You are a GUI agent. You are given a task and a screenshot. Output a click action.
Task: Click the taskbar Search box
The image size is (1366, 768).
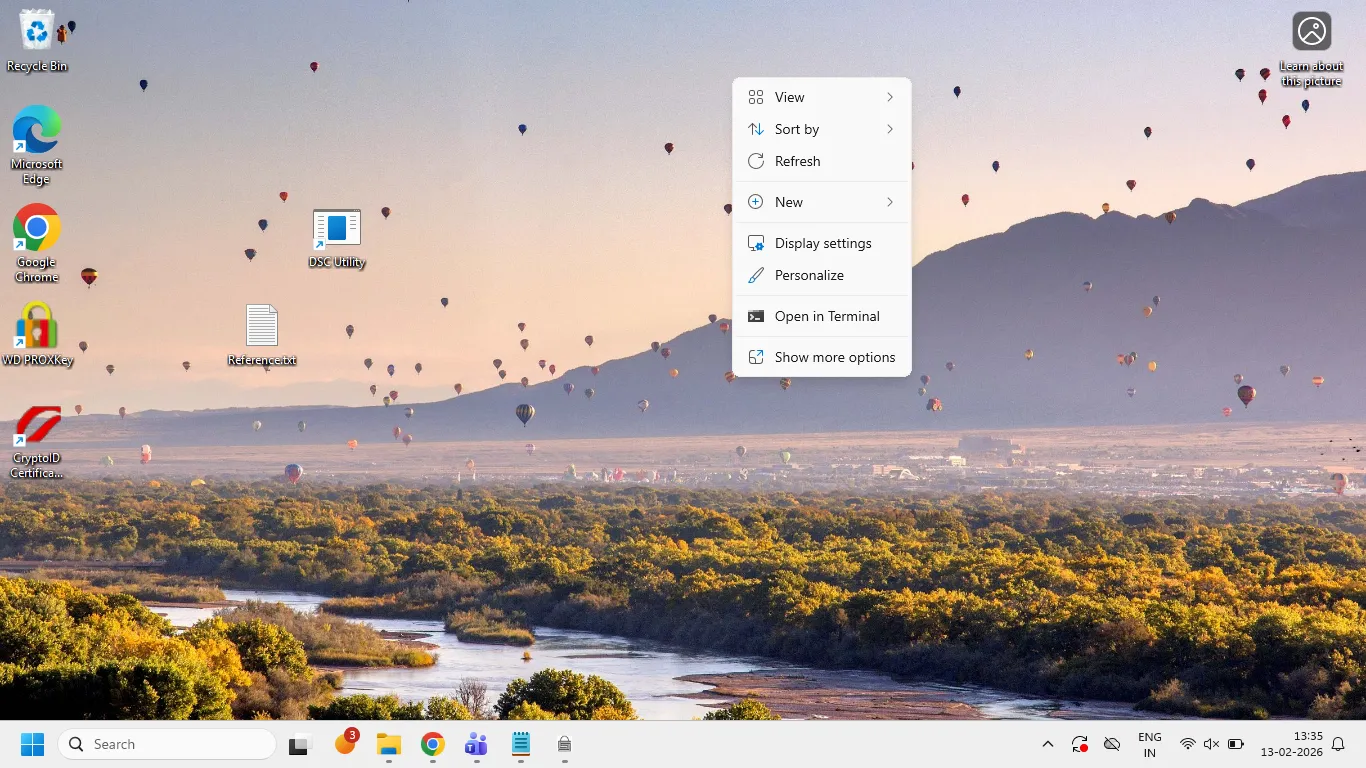pos(167,744)
